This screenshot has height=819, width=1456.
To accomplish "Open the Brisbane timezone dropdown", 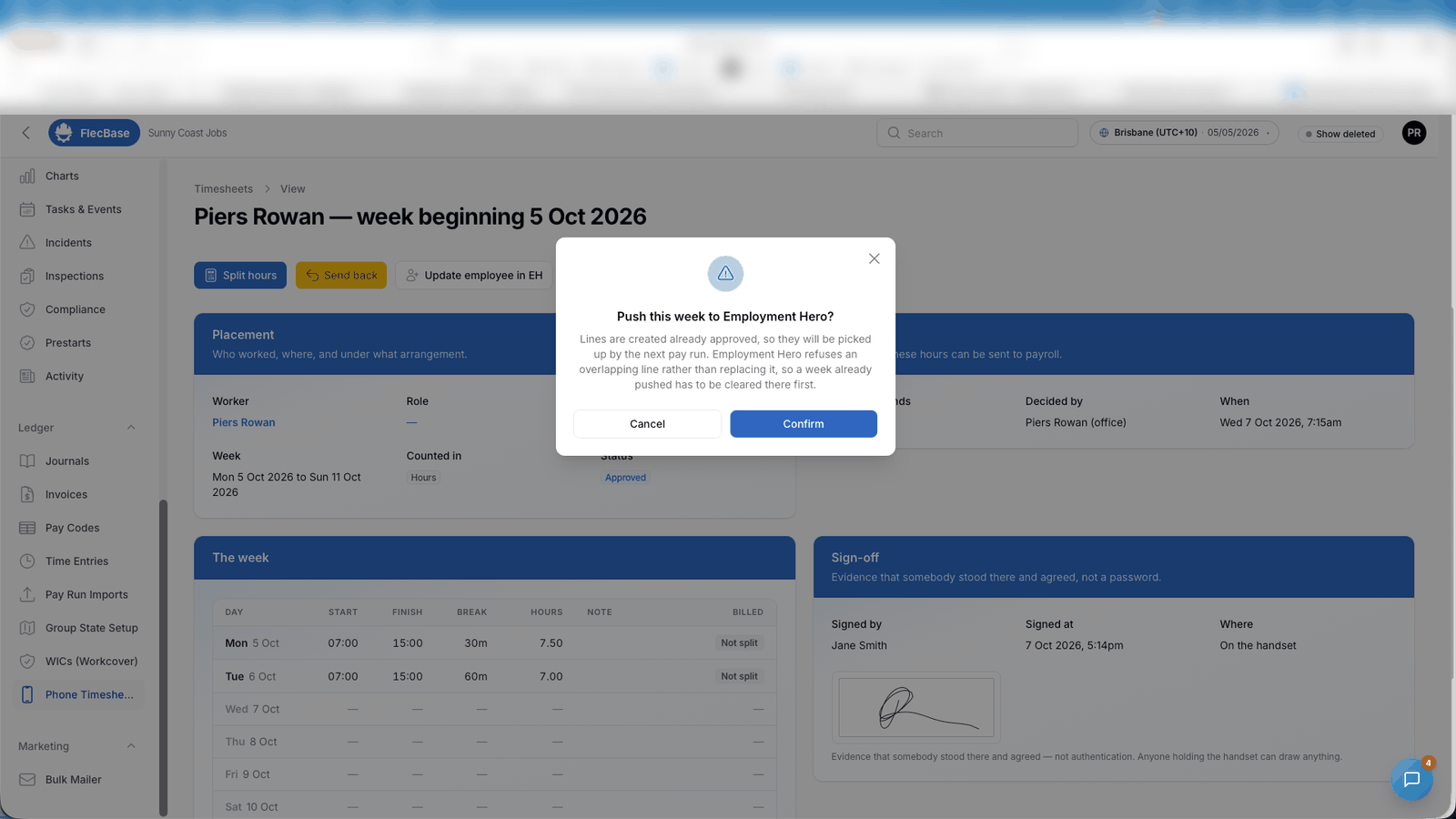I will coord(1184,133).
